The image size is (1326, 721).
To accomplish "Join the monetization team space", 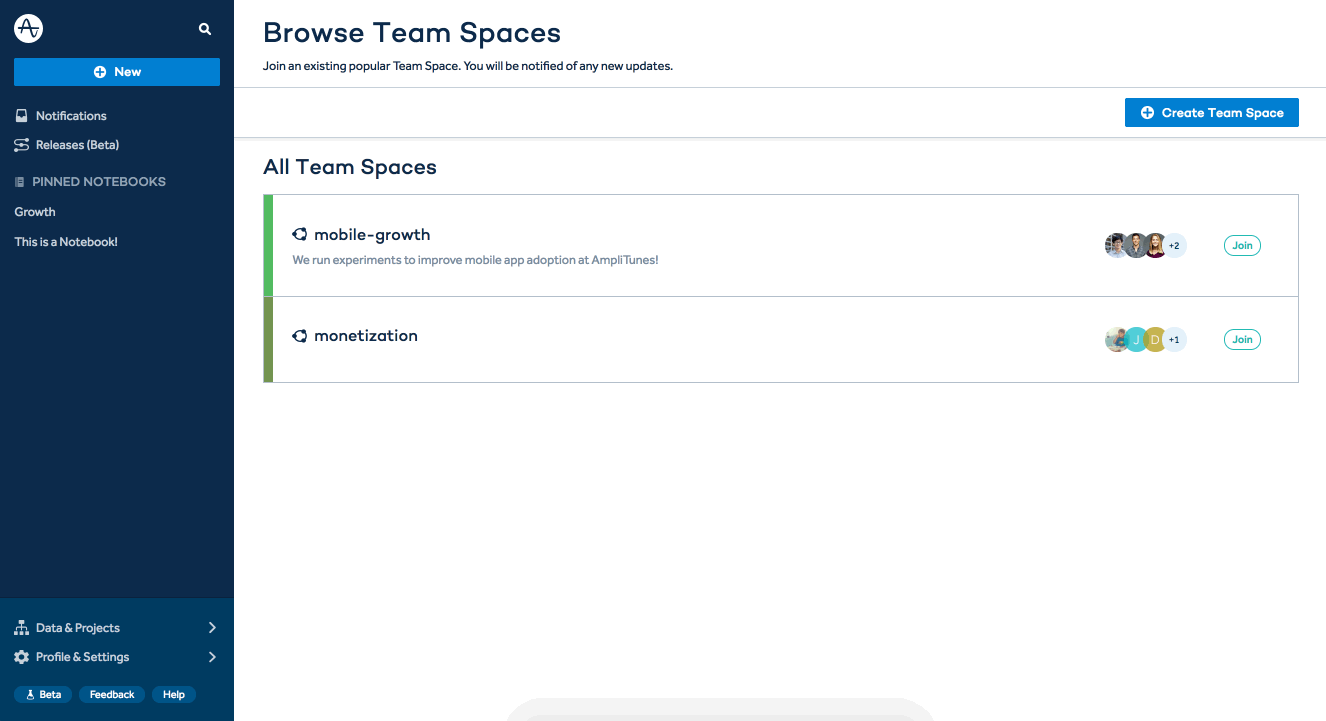I will [1242, 340].
